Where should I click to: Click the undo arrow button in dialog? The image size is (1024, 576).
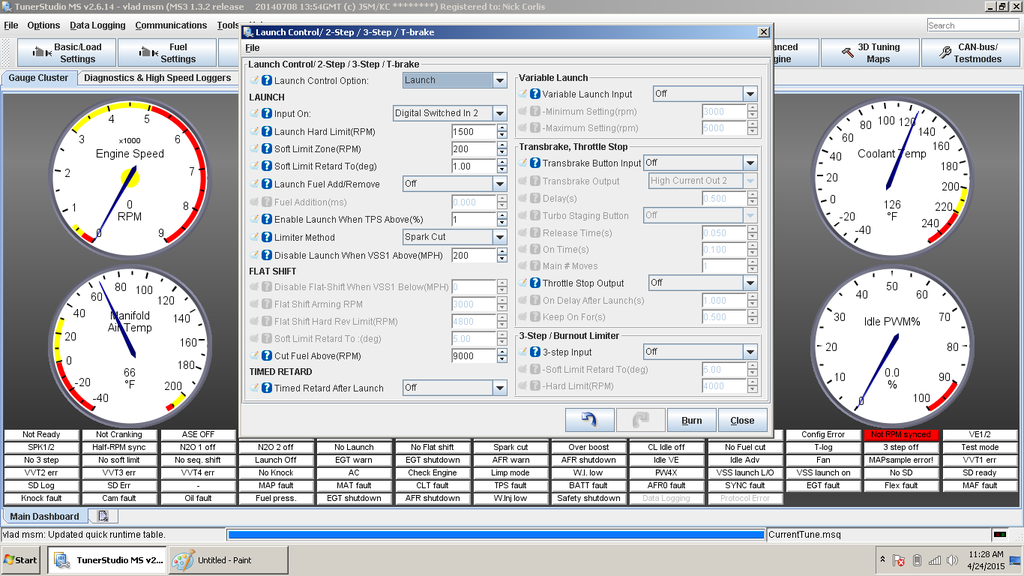[589, 420]
